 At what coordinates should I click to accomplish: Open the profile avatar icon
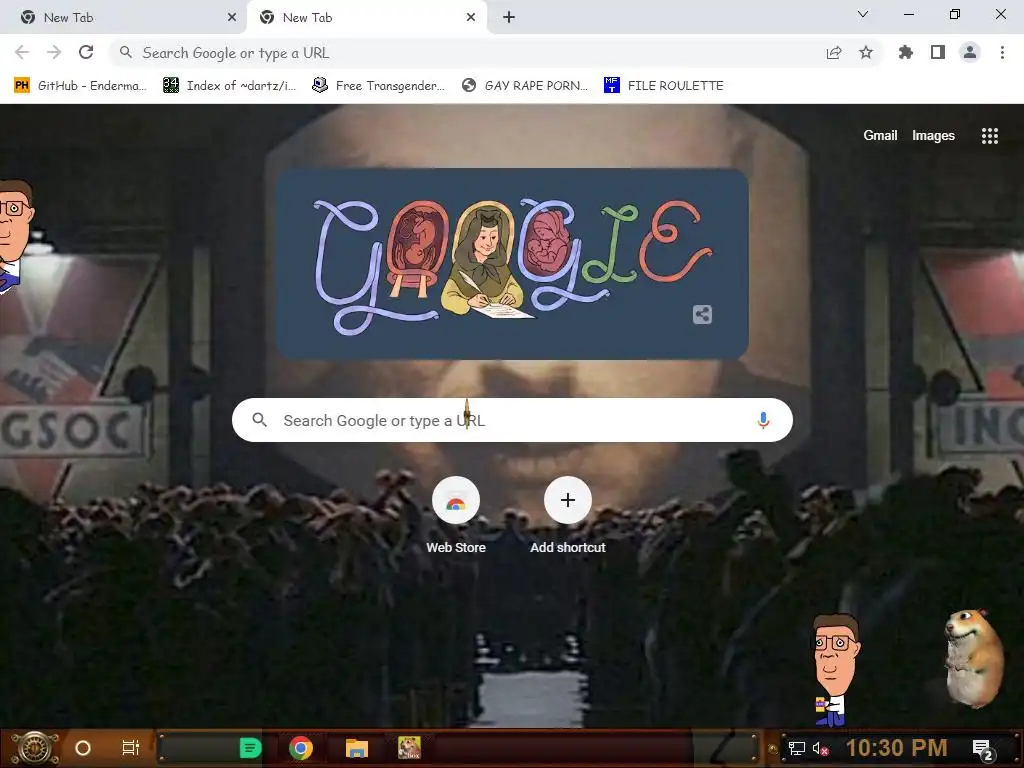point(970,52)
